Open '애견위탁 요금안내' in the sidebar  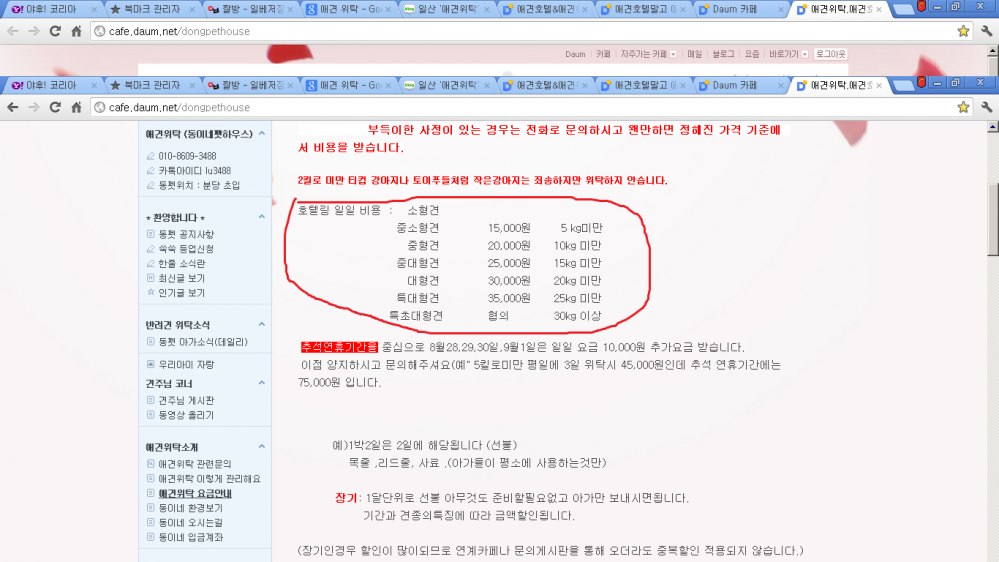tap(195, 493)
